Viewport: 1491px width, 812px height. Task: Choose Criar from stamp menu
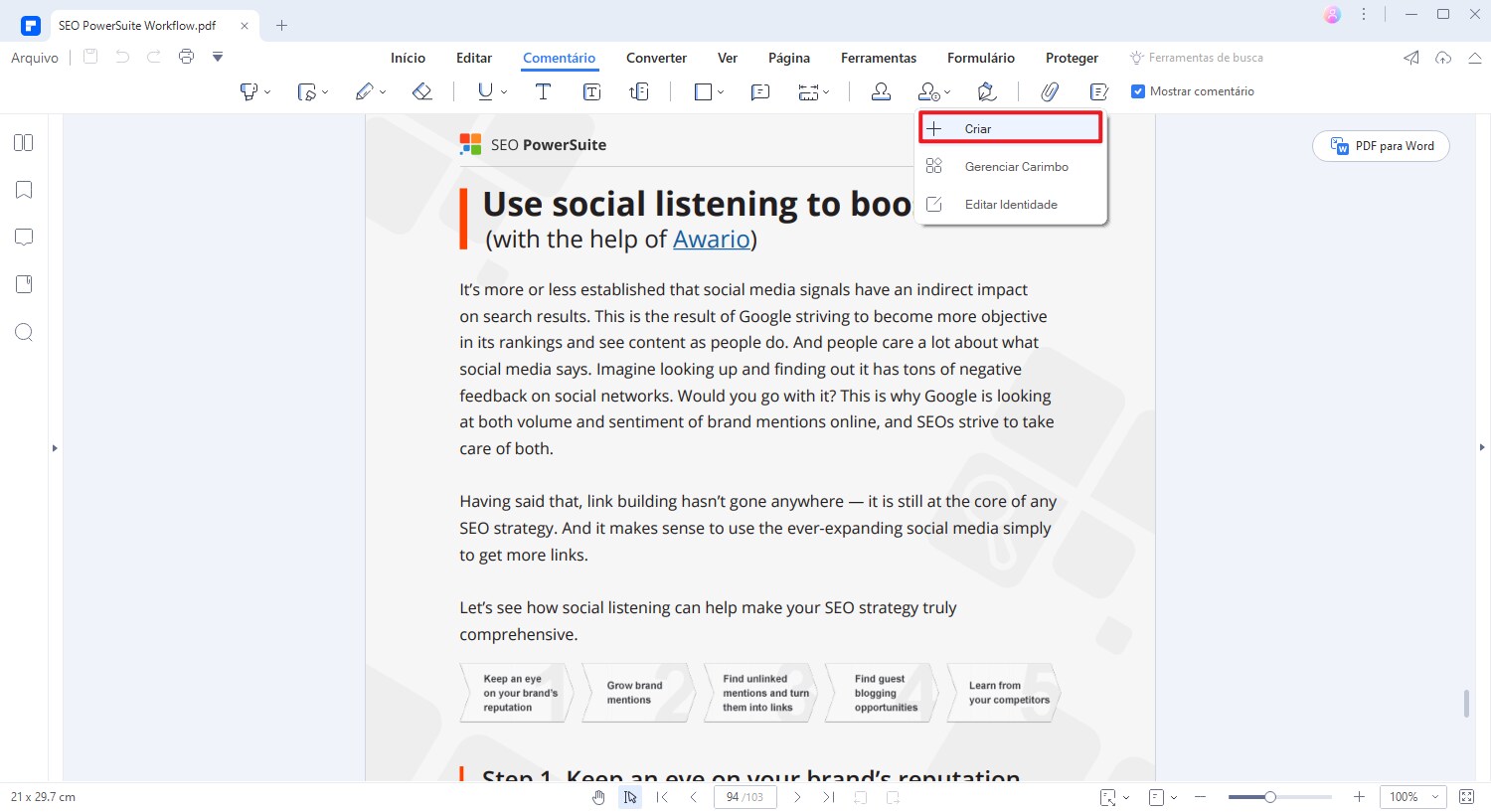(1010, 128)
